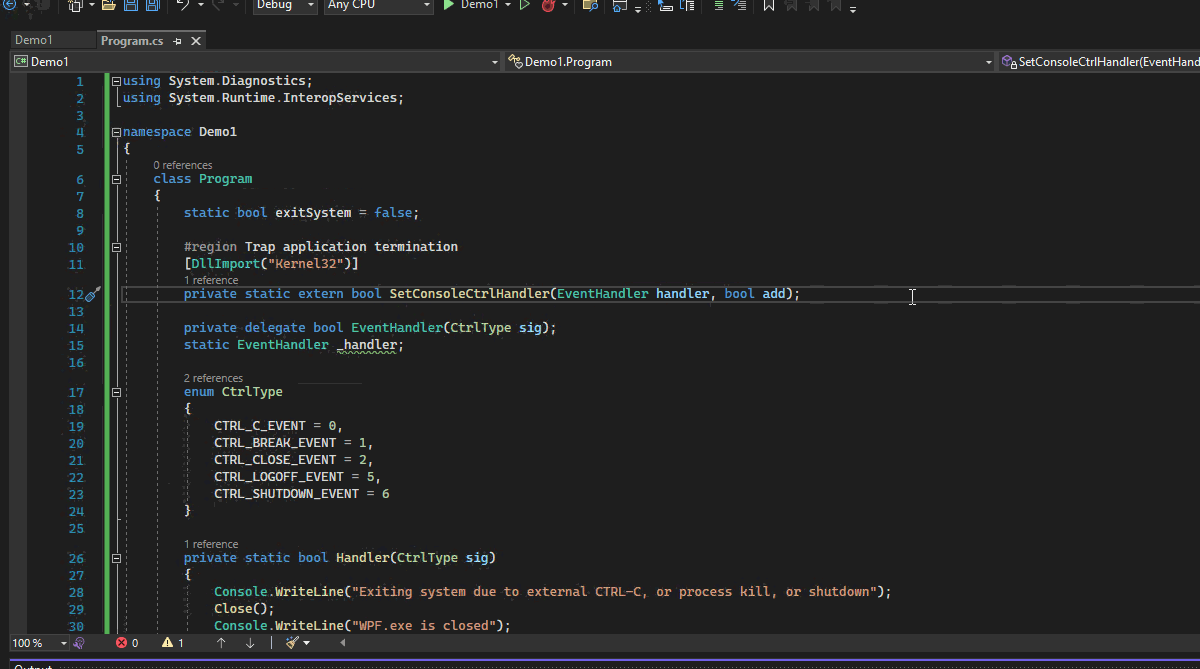The height and width of the screenshot is (669, 1200).
Task: Click the Save All icon
Action: tap(153, 5)
